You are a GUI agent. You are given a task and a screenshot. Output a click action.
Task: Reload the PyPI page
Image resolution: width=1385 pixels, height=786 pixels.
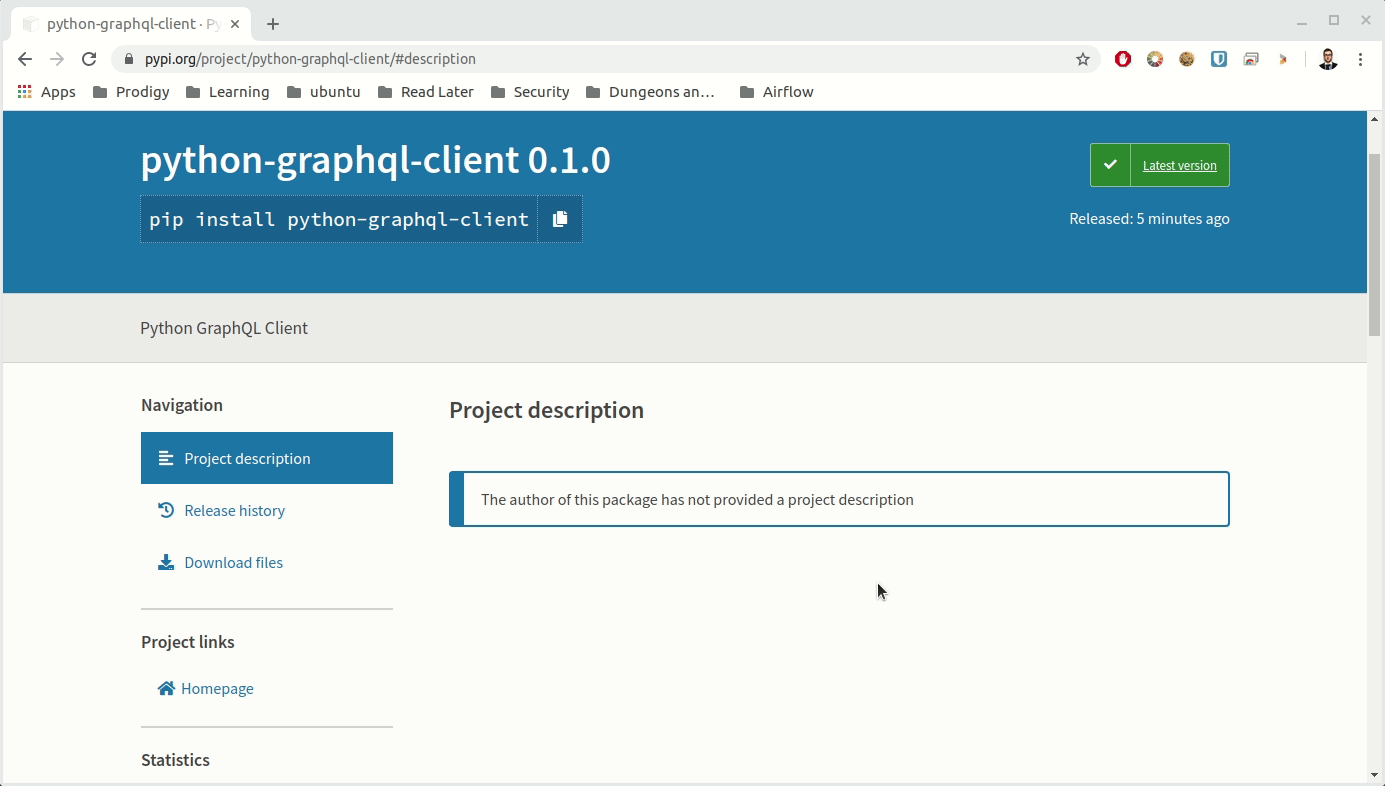coord(89,59)
